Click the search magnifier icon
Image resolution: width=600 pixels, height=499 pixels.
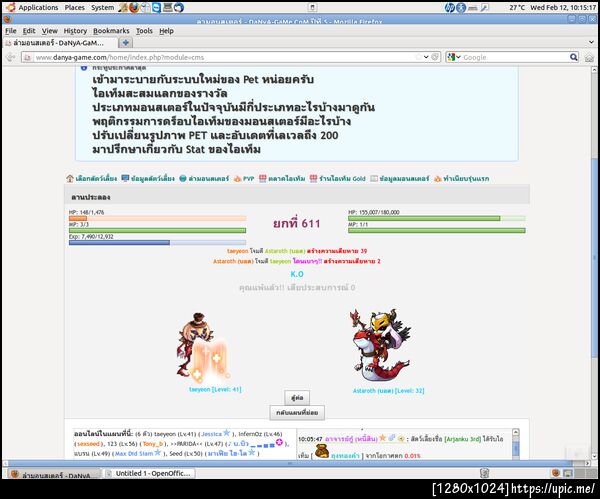point(574,57)
